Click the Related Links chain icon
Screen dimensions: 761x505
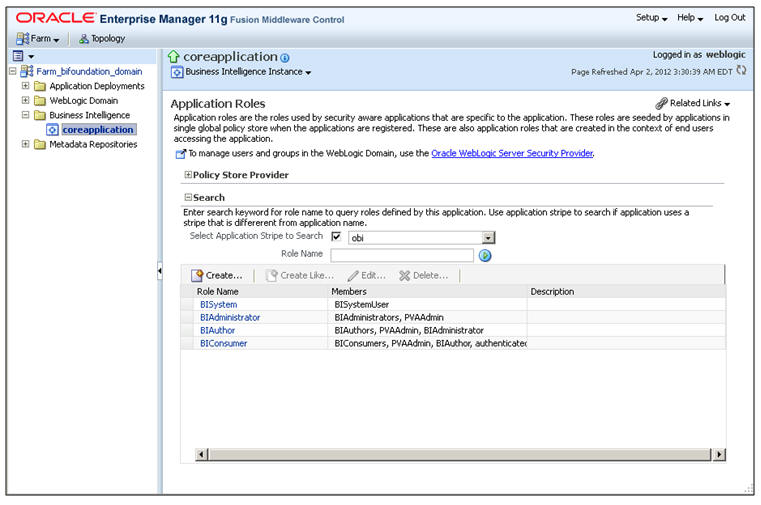point(661,103)
